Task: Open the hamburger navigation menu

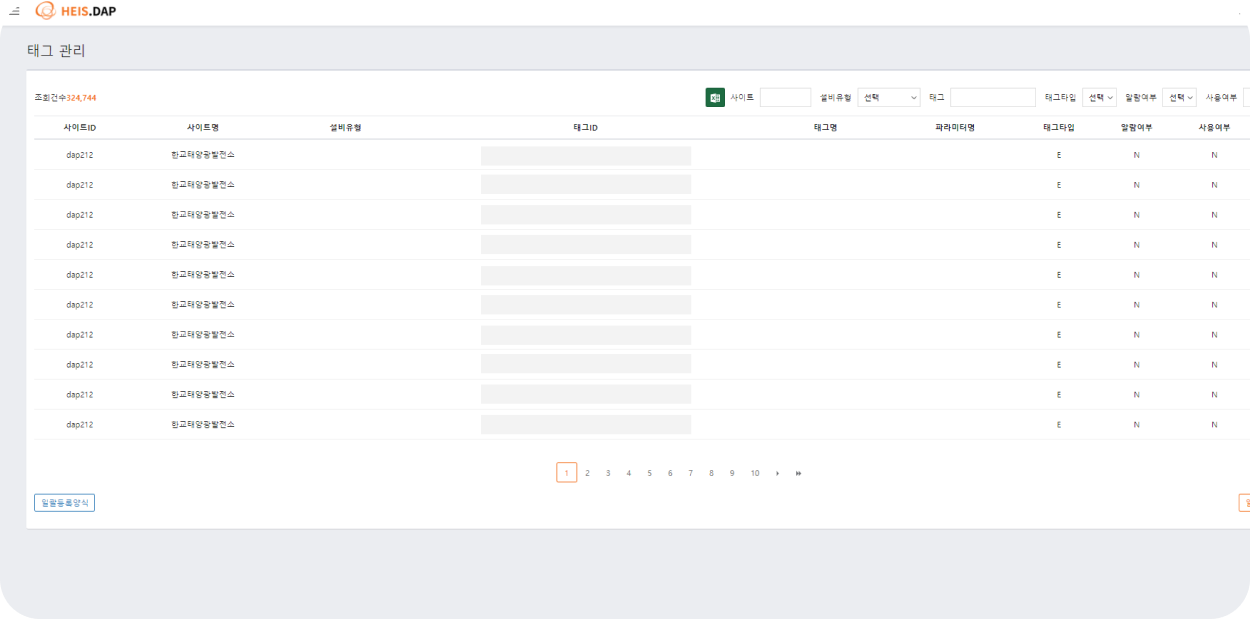Action: click(14, 12)
